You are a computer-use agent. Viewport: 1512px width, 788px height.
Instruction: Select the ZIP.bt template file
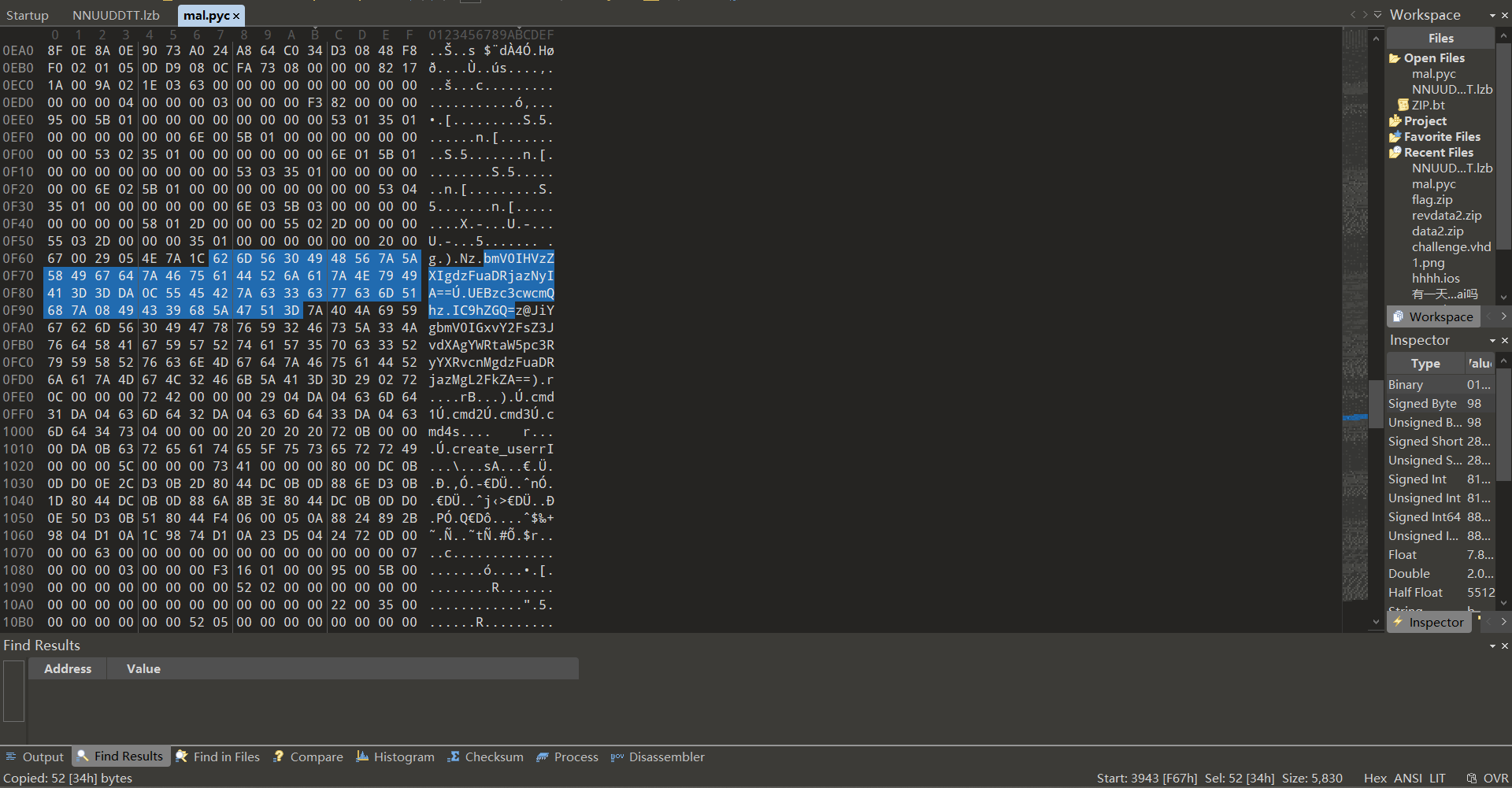click(1428, 105)
